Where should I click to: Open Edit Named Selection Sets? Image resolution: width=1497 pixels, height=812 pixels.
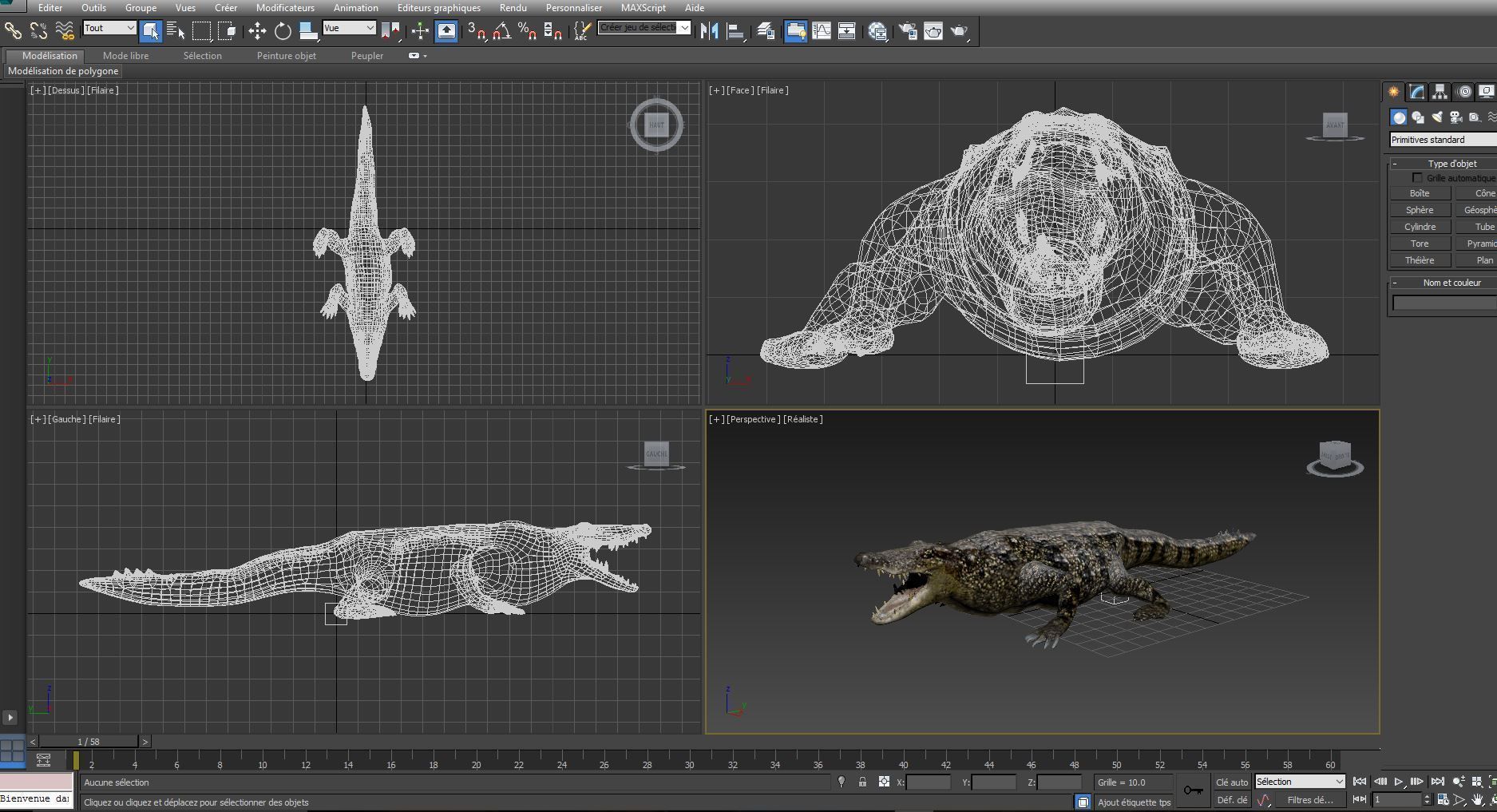tap(583, 31)
